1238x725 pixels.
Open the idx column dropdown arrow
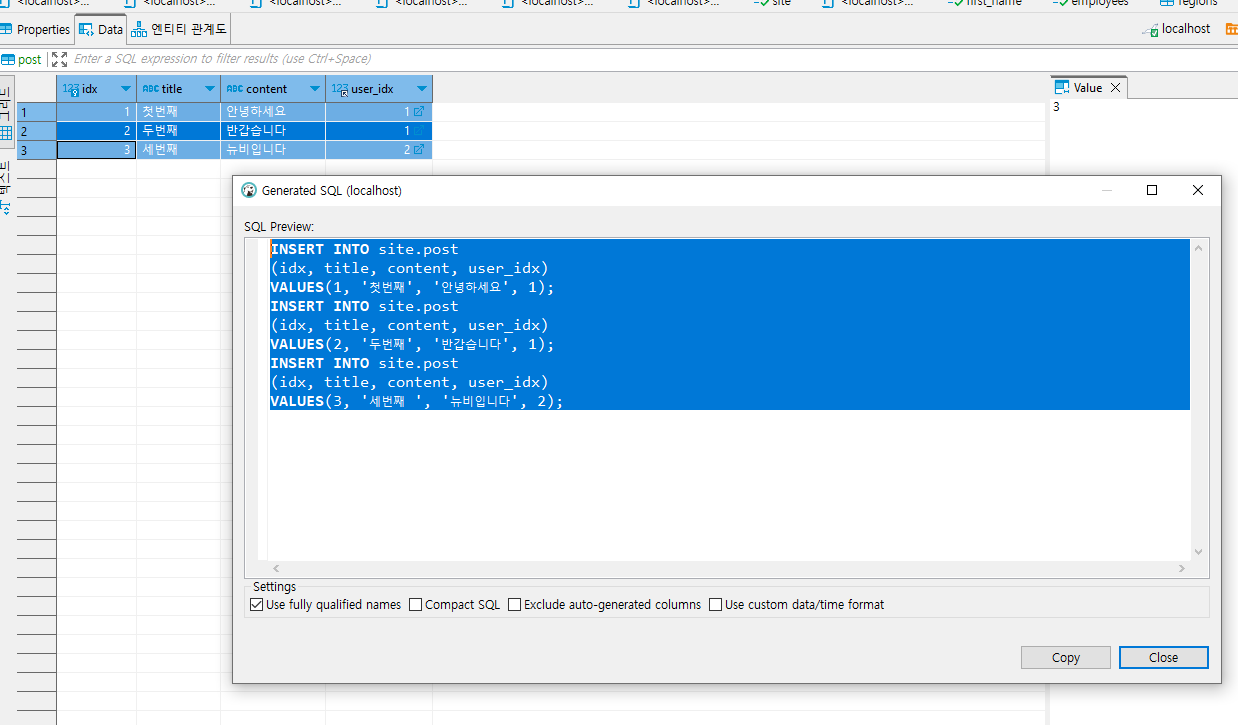pos(126,89)
